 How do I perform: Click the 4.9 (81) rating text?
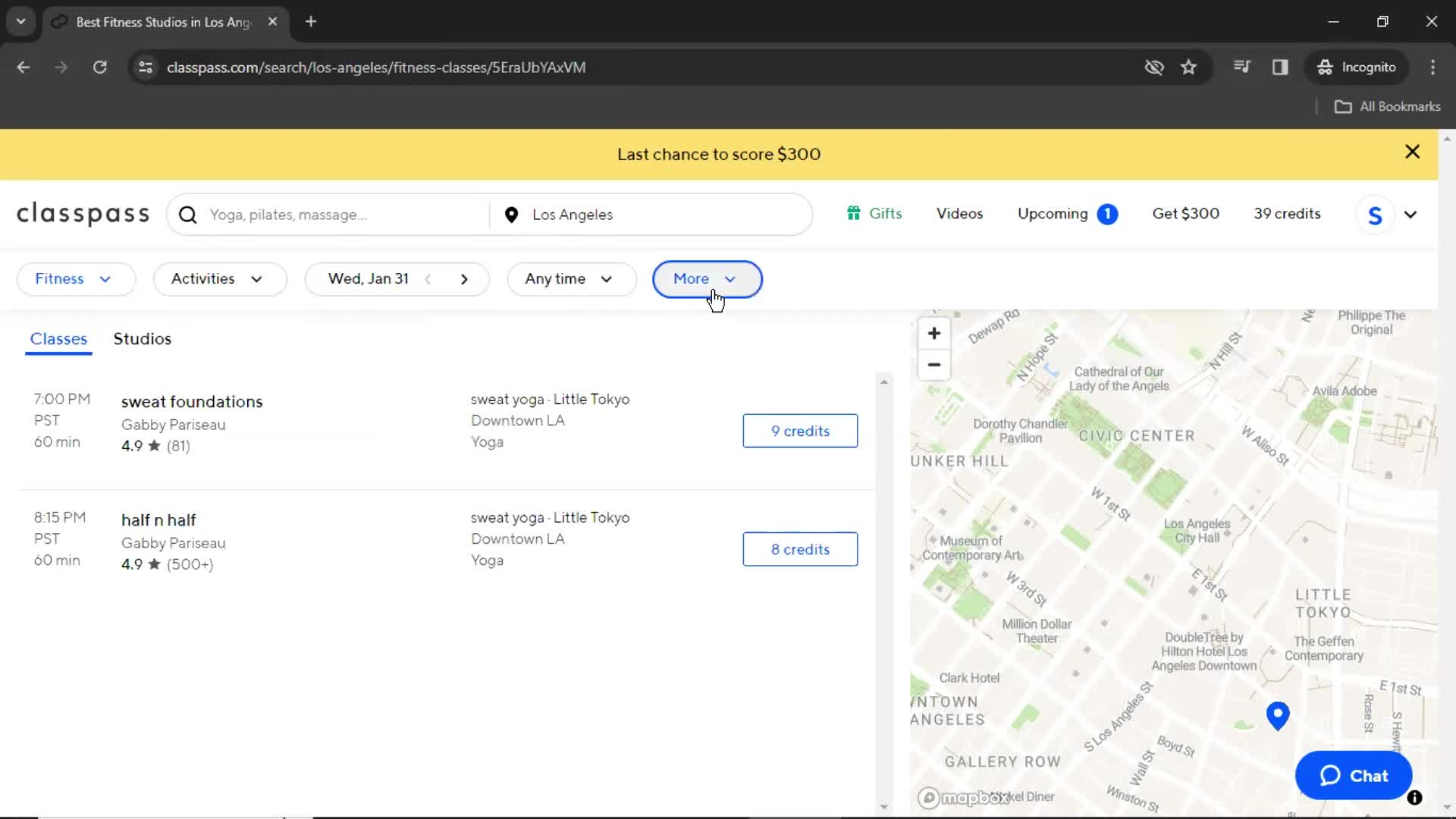point(155,446)
